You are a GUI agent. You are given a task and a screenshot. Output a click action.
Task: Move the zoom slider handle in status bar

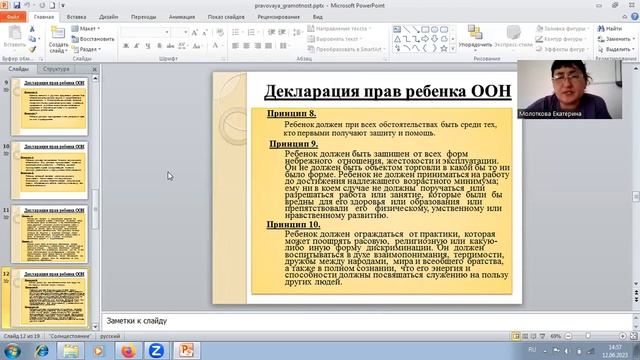click(x=588, y=336)
